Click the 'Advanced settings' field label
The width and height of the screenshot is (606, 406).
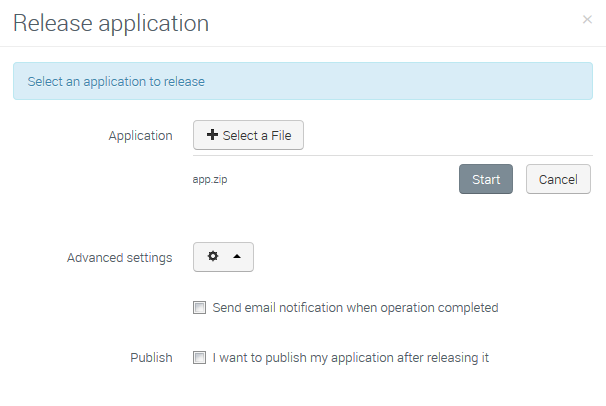pos(119,258)
